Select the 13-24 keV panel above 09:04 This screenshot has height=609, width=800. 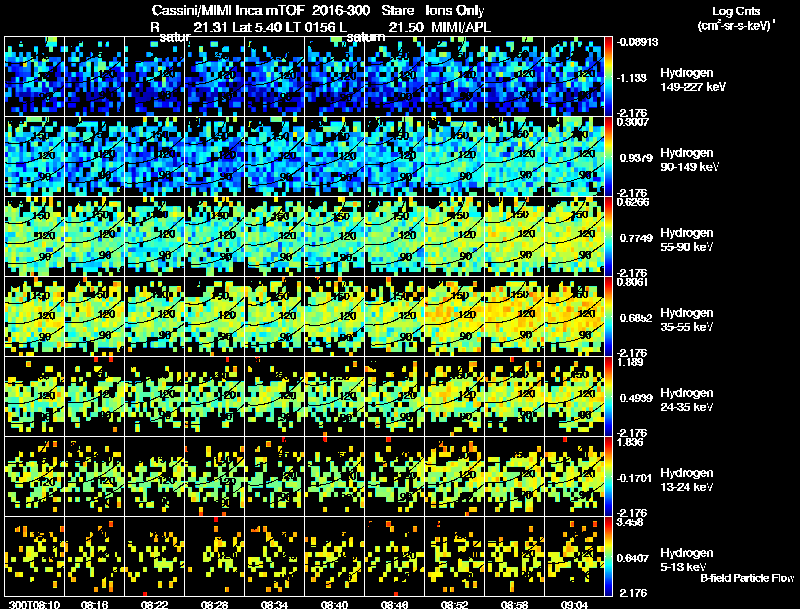[x=574, y=477]
